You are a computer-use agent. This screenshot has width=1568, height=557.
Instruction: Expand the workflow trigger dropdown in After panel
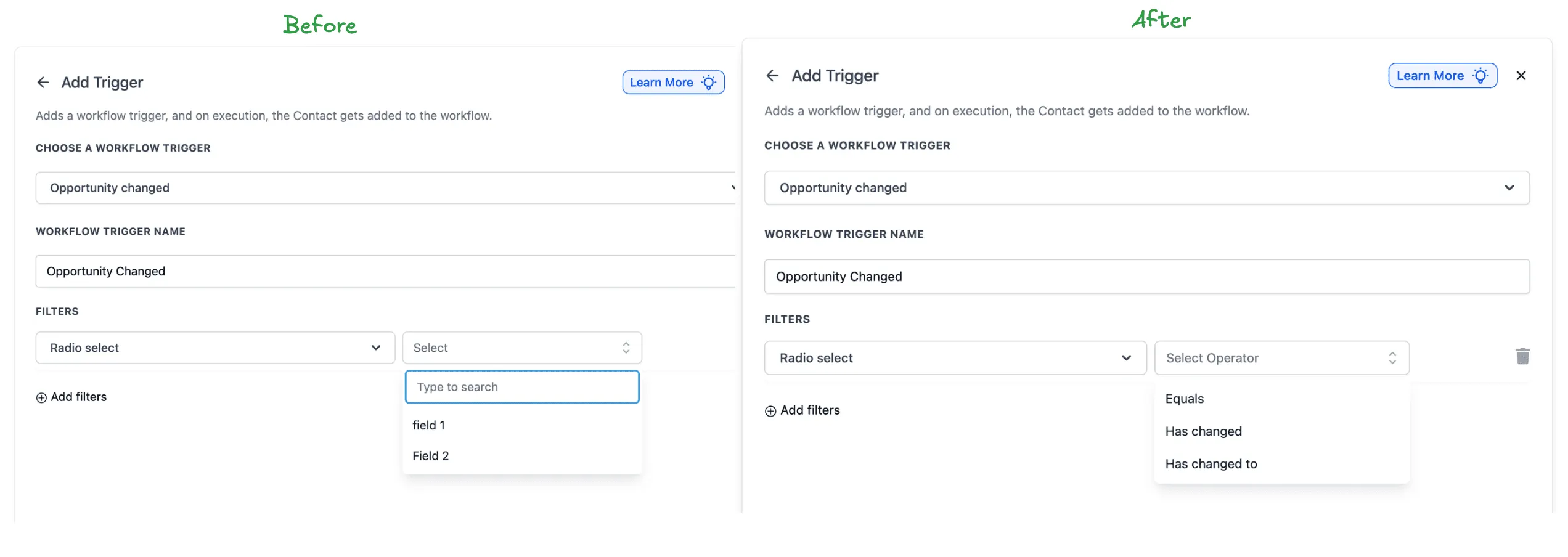[x=1509, y=187]
